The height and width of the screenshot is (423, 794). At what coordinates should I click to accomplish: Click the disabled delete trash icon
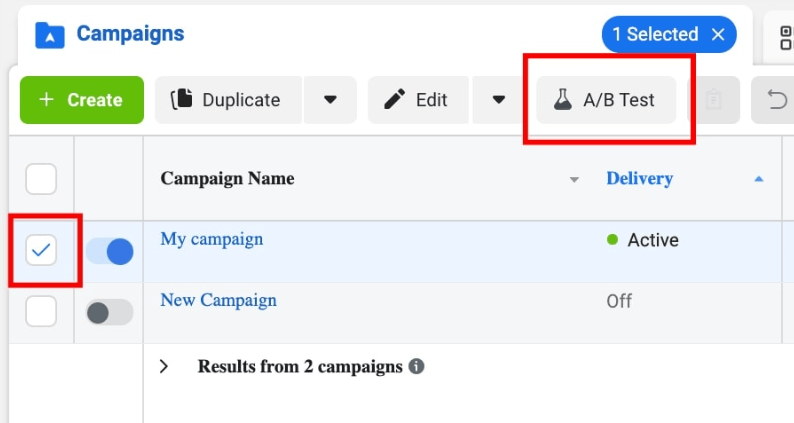click(x=713, y=100)
